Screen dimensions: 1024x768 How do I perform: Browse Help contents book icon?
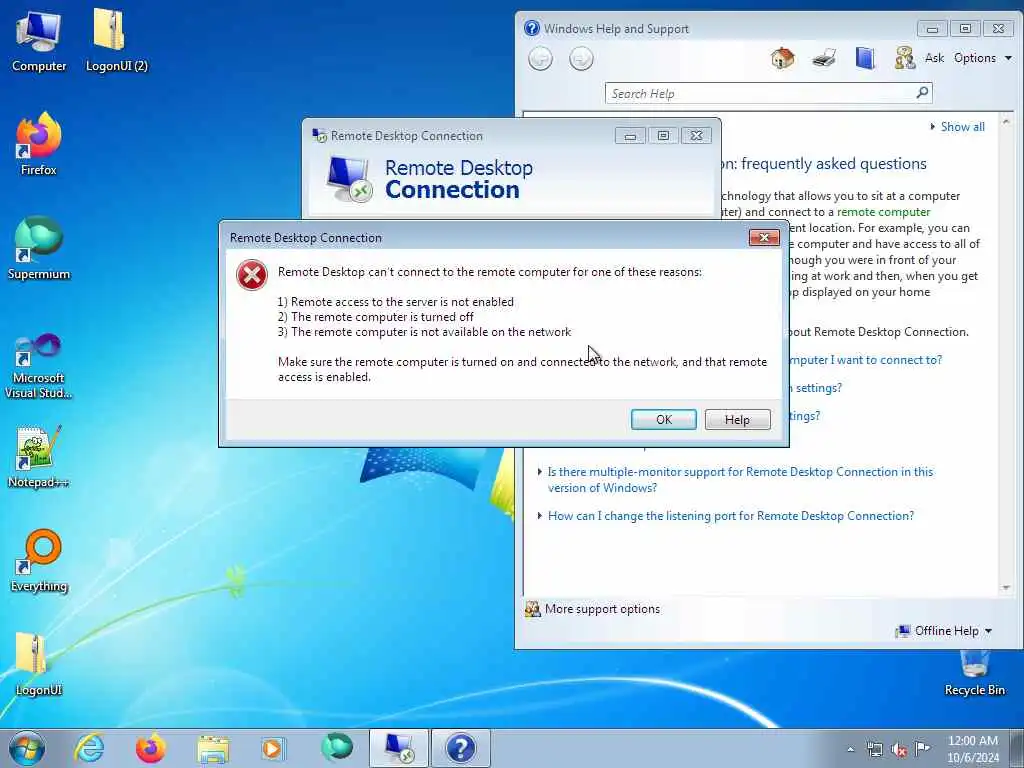865,58
